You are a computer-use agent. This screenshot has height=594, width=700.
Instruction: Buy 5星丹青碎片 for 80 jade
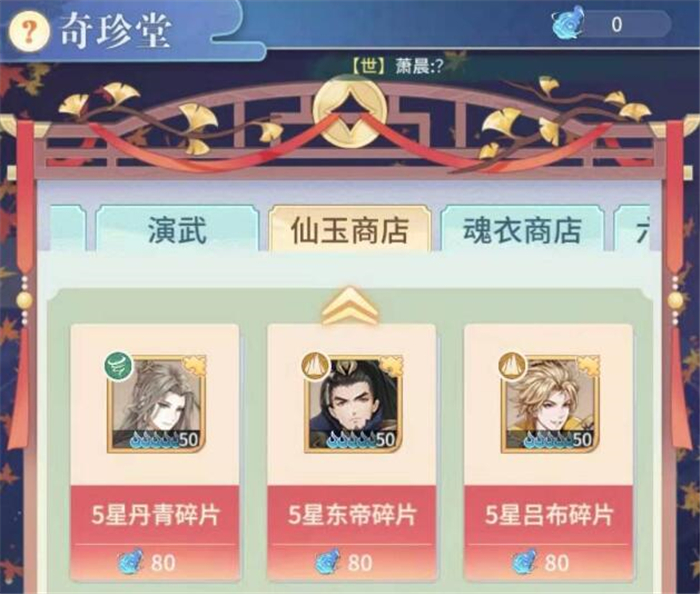[x=154, y=534]
